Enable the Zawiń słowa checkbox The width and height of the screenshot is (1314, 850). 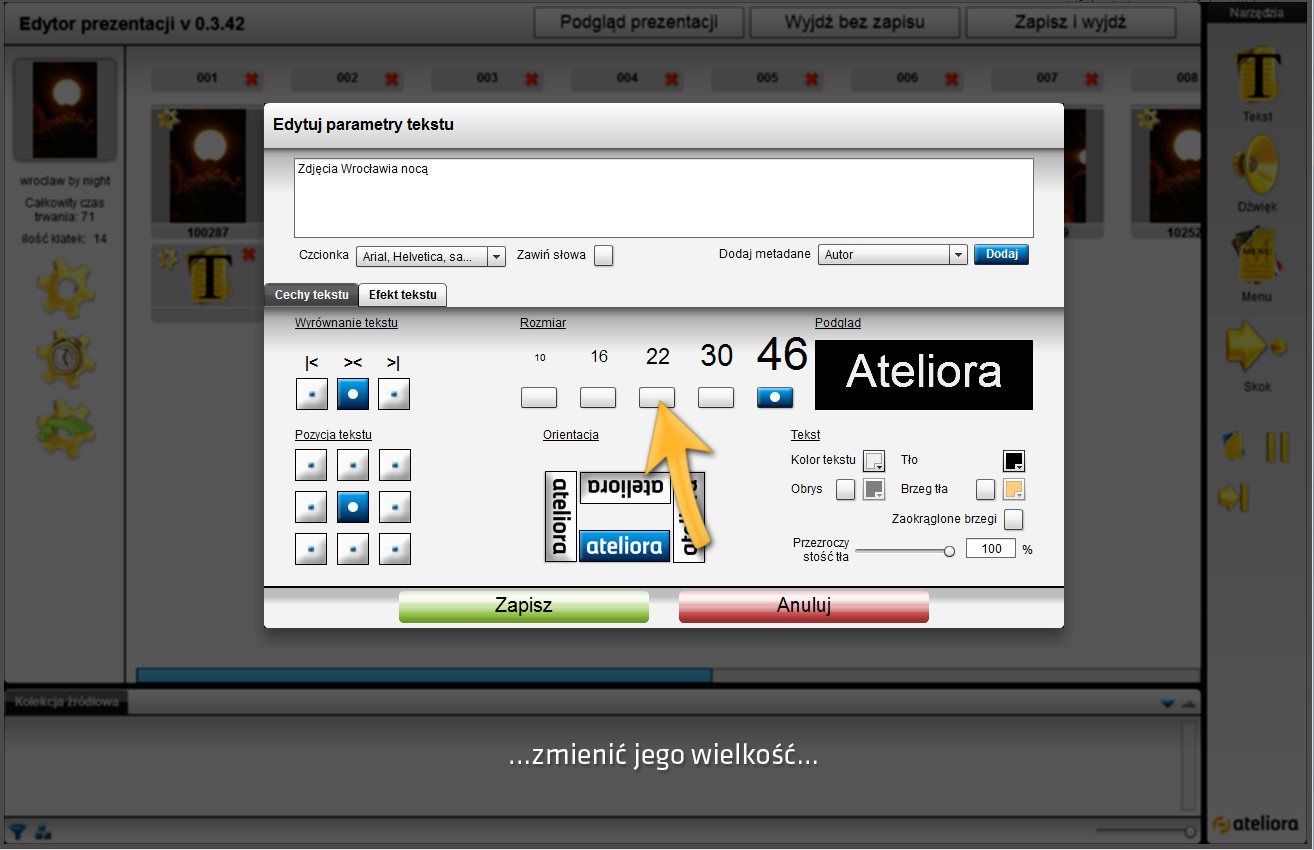click(603, 256)
